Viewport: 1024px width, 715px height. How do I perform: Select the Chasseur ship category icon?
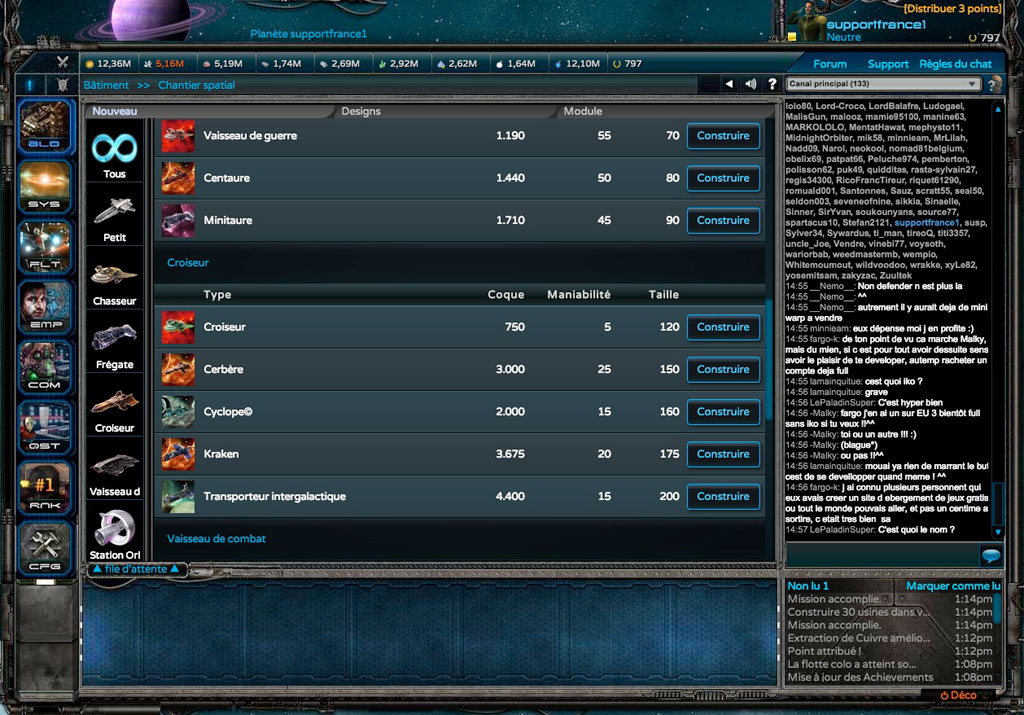pyautogui.click(x=114, y=283)
